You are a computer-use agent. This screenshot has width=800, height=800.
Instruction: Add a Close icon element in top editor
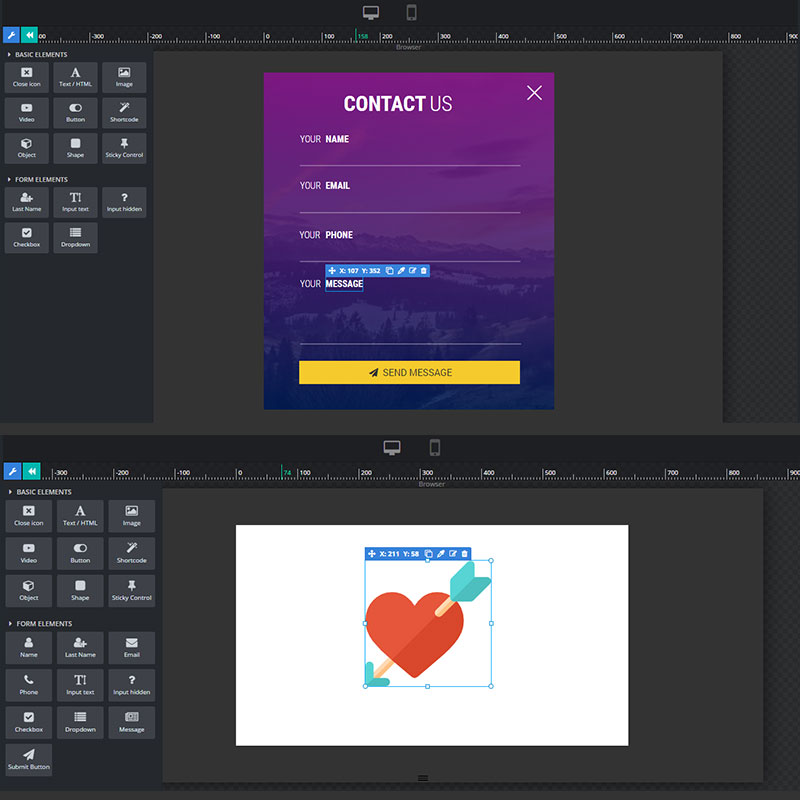coord(27,78)
